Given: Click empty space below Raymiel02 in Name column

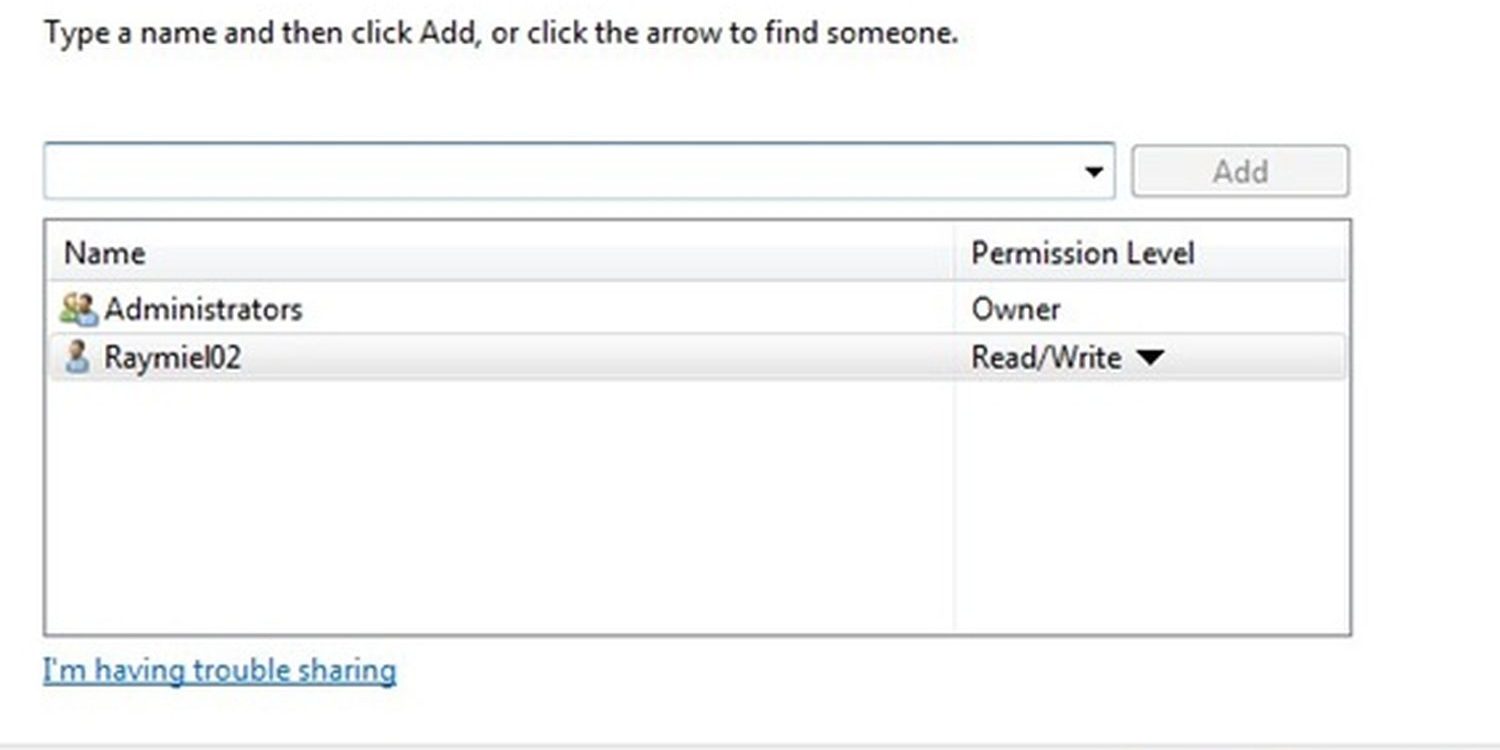Looking at the screenshot, I should click(x=500, y=505).
